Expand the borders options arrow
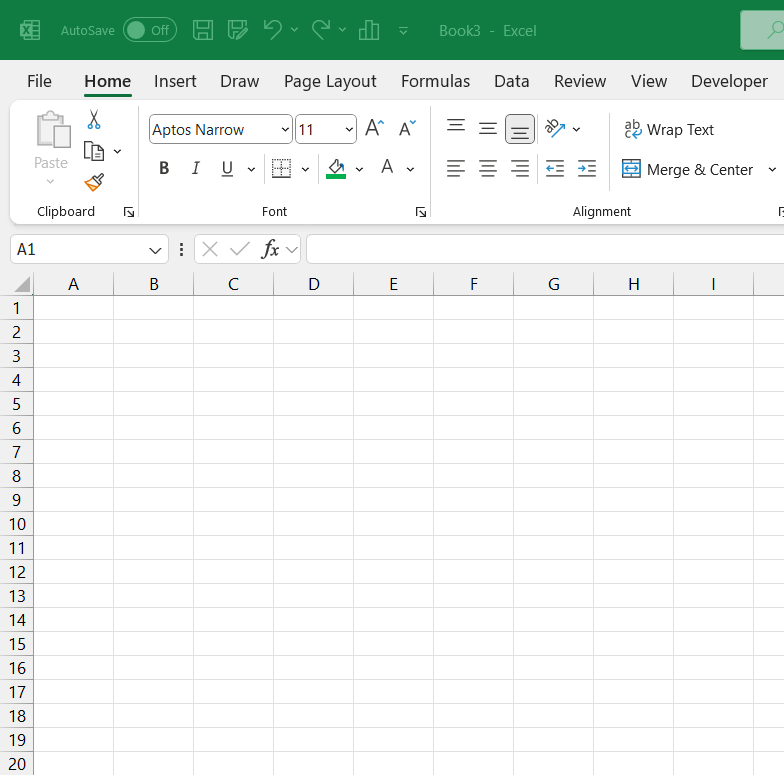The height and width of the screenshot is (775, 784). (306, 170)
